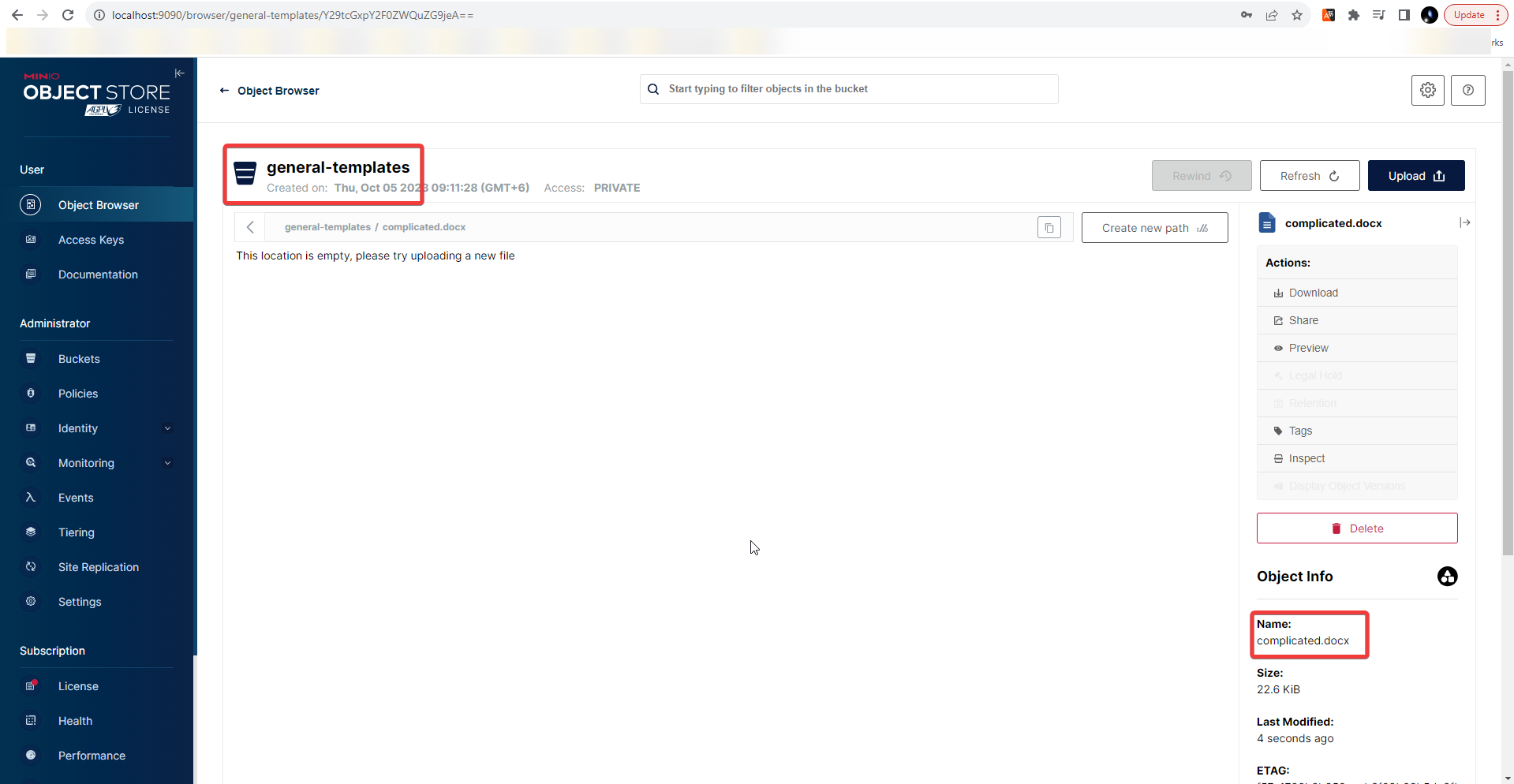This screenshot has height=784, width=1514.
Task: Open the Documentation menu item
Action: click(98, 274)
